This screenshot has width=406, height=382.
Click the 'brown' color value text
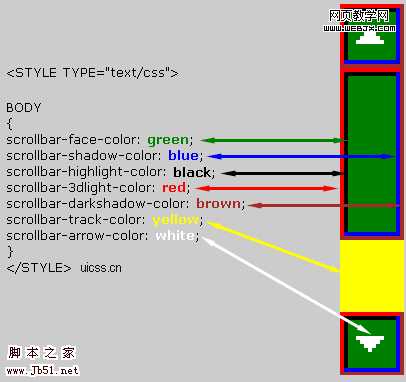[x=218, y=203]
